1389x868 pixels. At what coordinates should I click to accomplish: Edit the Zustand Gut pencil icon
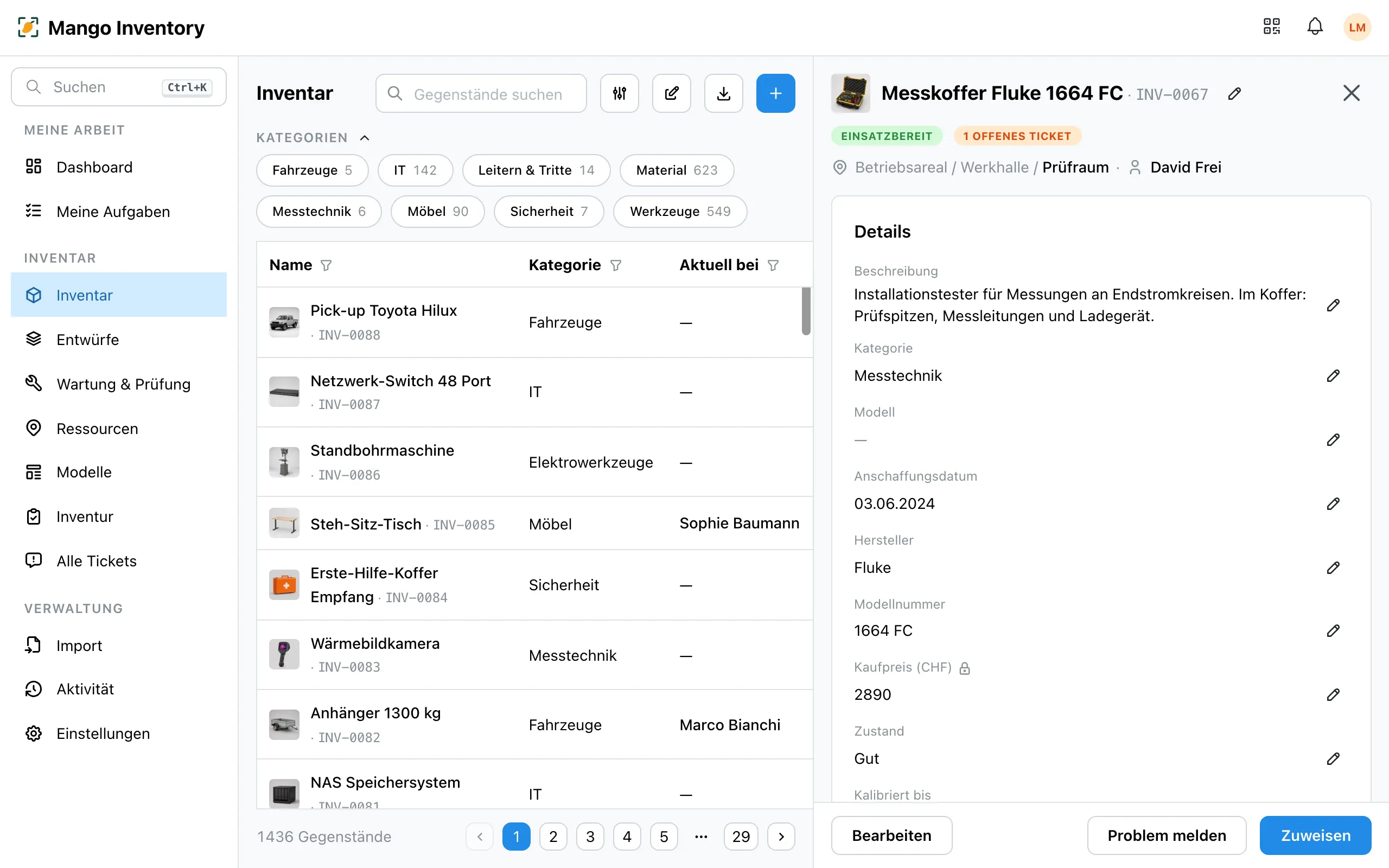1333,758
